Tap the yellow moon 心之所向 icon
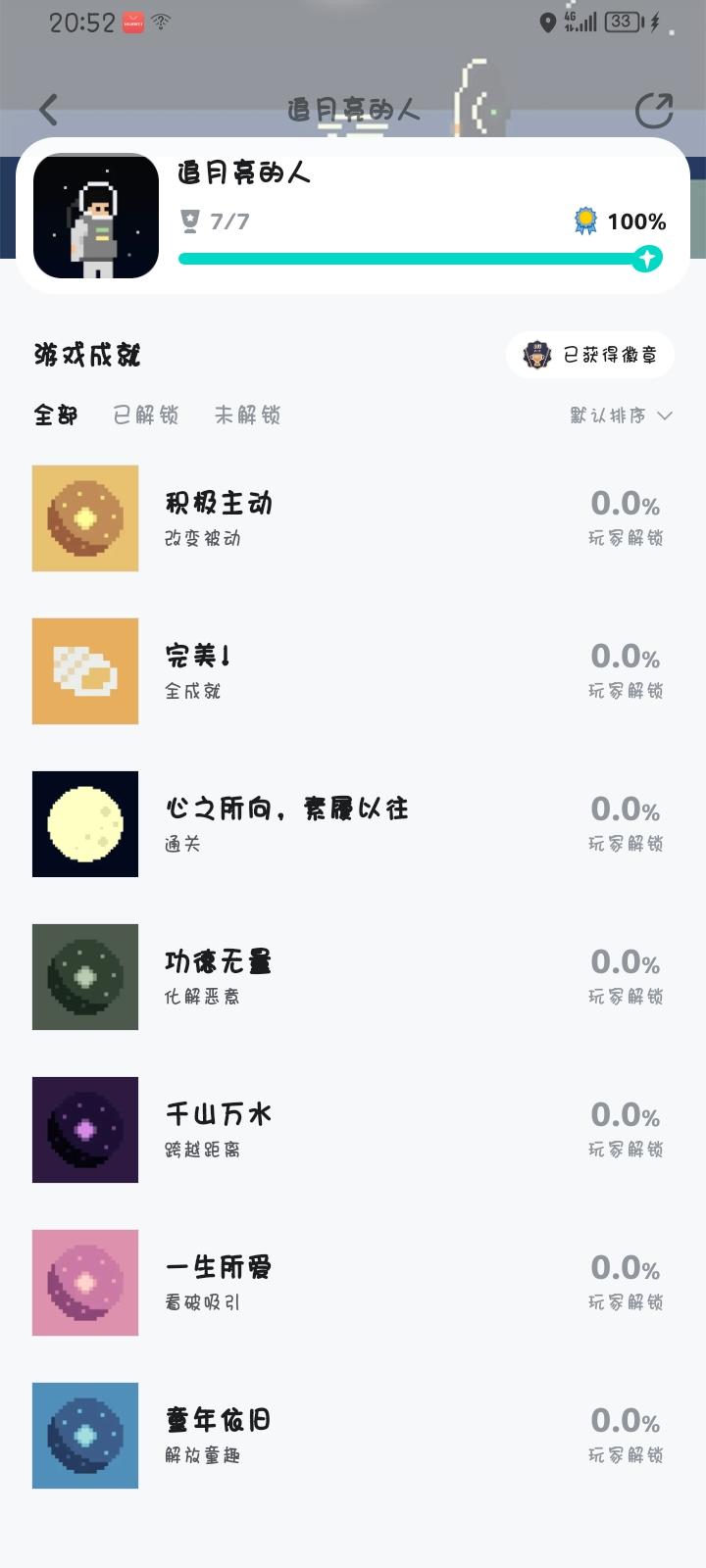This screenshot has width=706, height=1568. pos(85,824)
